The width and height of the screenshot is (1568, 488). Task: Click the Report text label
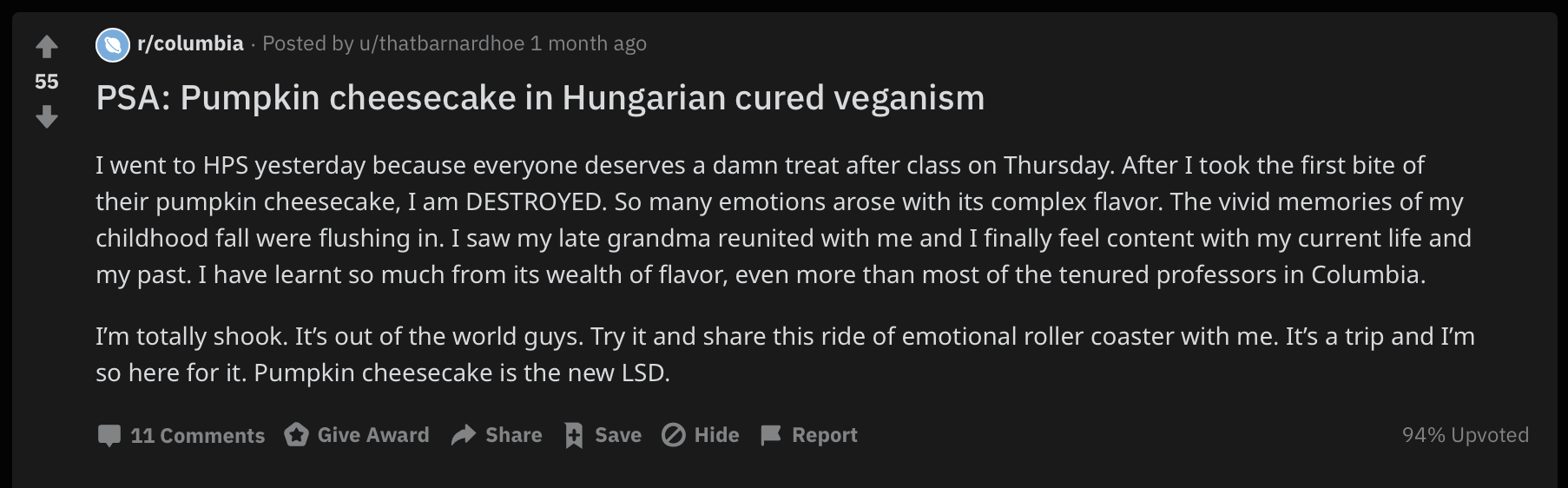pyautogui.click(x=824, y=434)
